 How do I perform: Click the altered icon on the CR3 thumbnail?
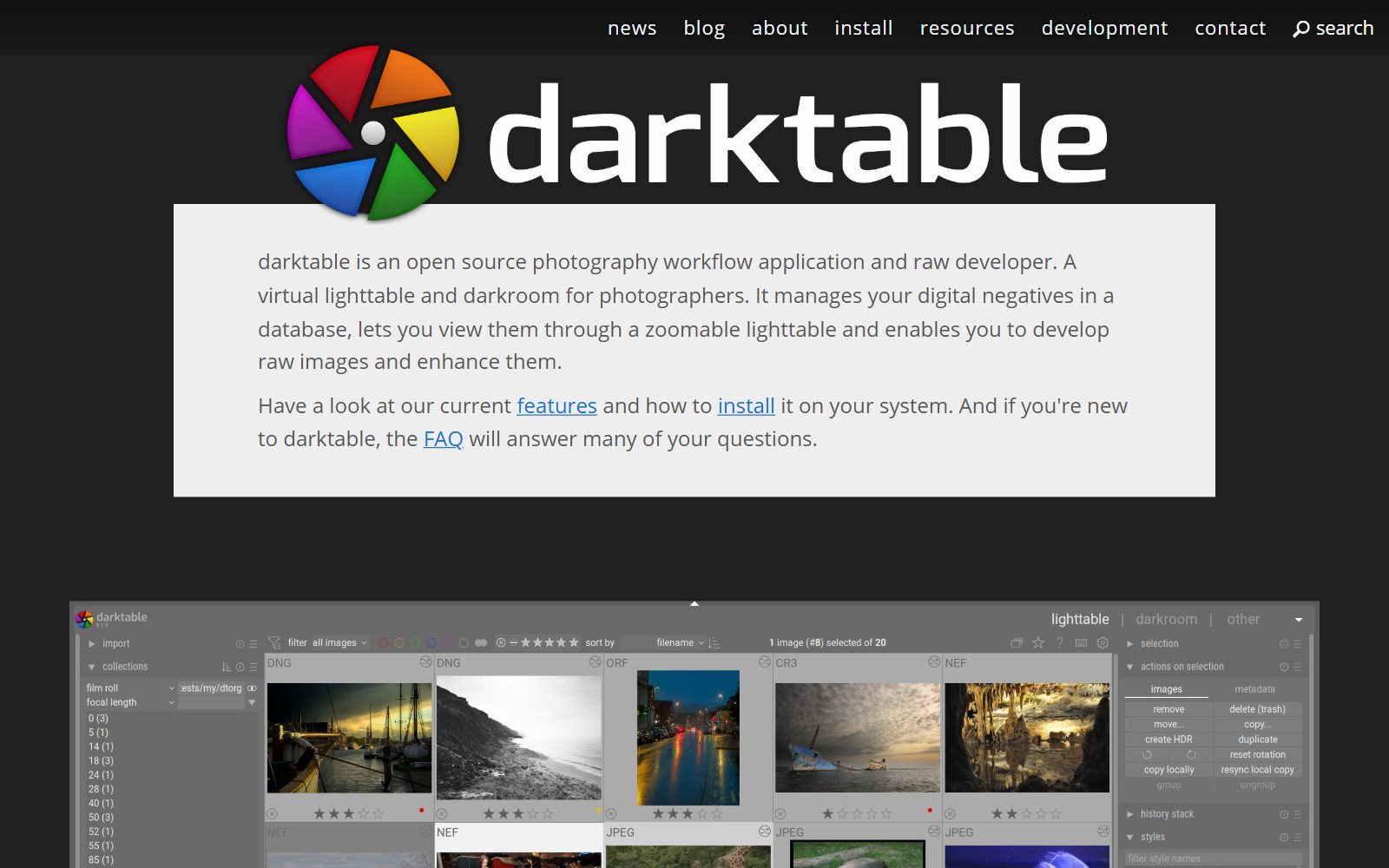coord(934,662)
